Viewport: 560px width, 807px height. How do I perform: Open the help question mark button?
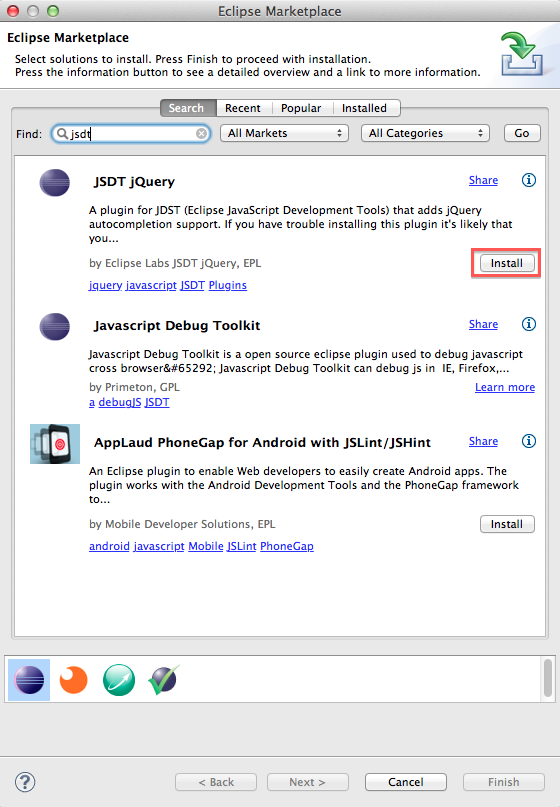click(25, 782)
